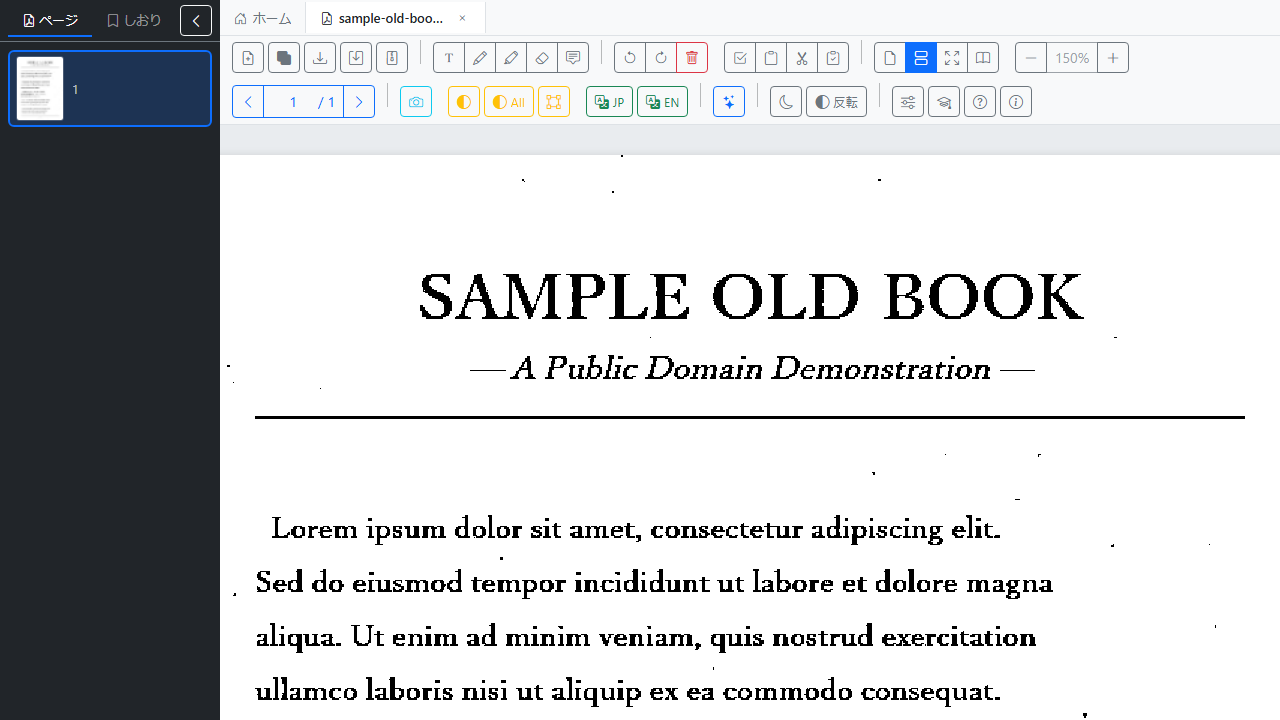Viewport: 1280px width, 720px height.
Task: Apply contrast adjustment to All pages
Action: tap(509, 102)
